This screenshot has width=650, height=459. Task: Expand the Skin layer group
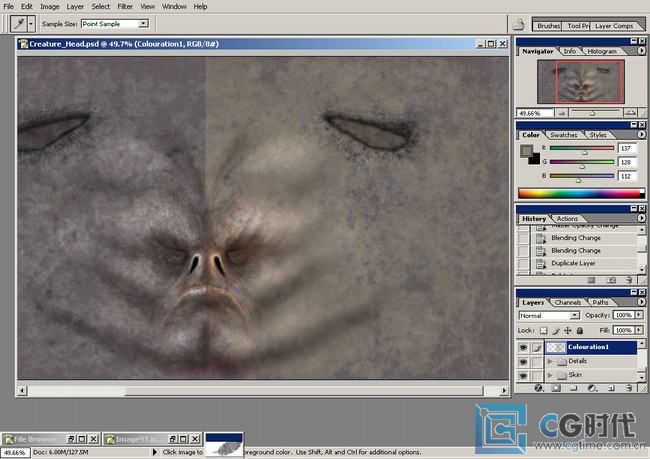pyautogui.click(x=550, y=376)
